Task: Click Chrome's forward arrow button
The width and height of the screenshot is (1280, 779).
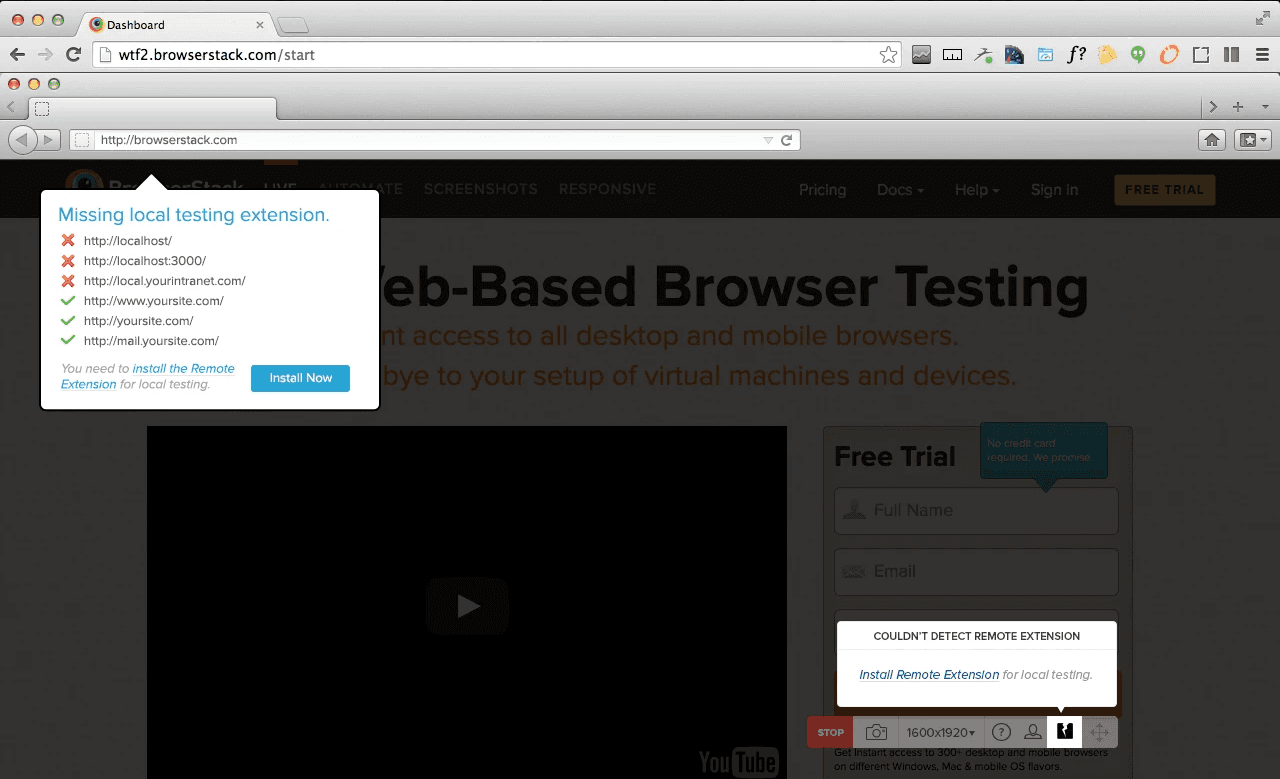Action: tap(45, 55)
